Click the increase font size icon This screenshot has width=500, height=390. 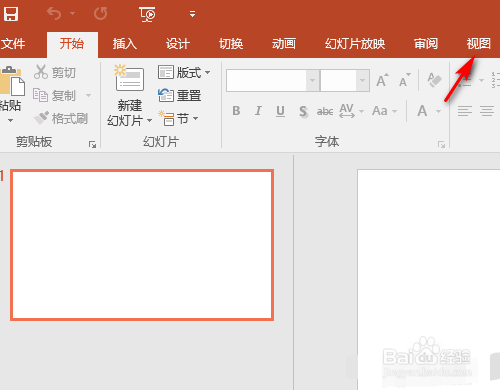[x=382, y=80]
